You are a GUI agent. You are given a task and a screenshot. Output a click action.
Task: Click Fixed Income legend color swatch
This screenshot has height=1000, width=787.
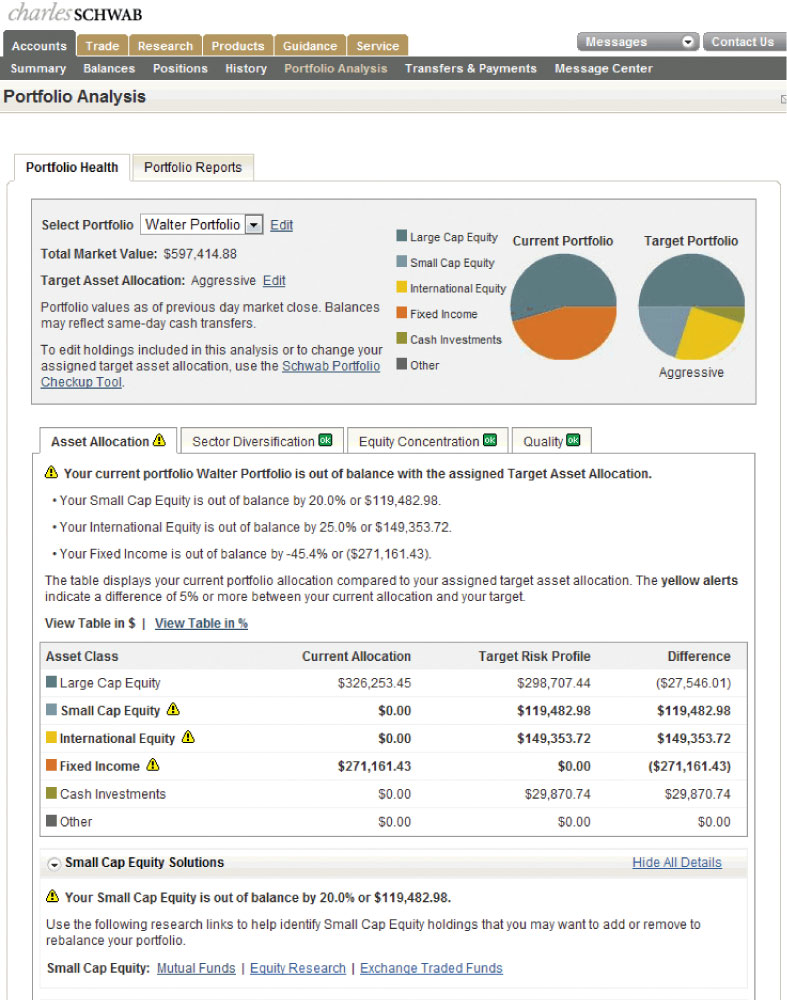(402, 312)
